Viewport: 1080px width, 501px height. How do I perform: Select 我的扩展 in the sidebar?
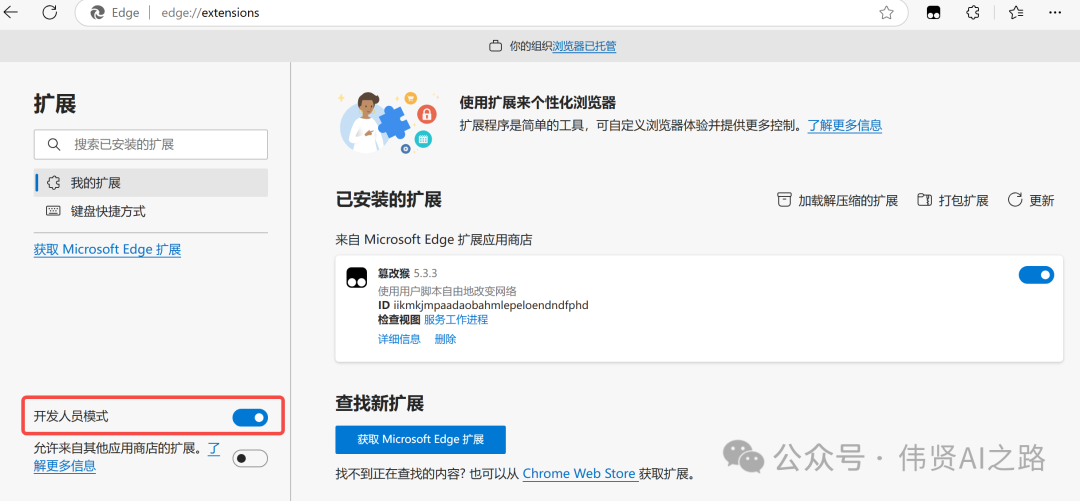[x=151, y=183]
